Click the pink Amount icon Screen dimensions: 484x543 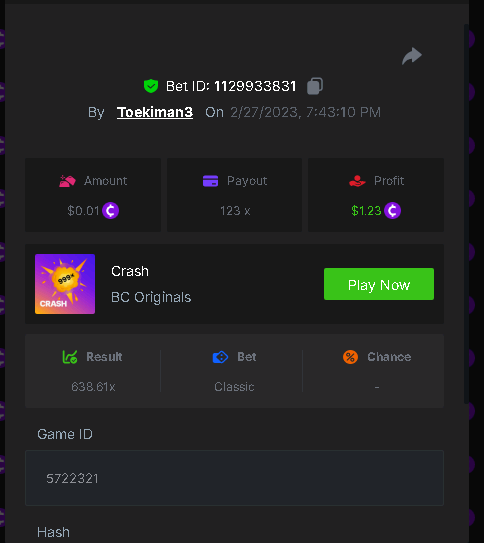coord(67,181)
